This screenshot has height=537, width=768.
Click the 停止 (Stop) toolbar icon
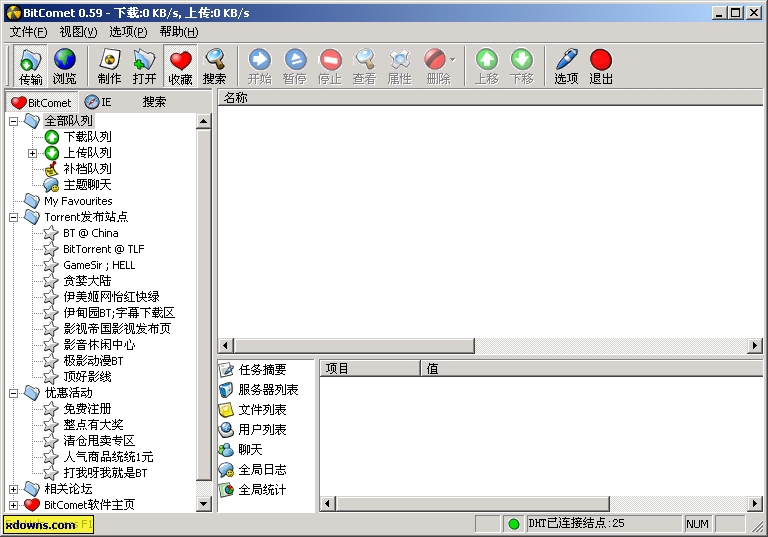330,66
